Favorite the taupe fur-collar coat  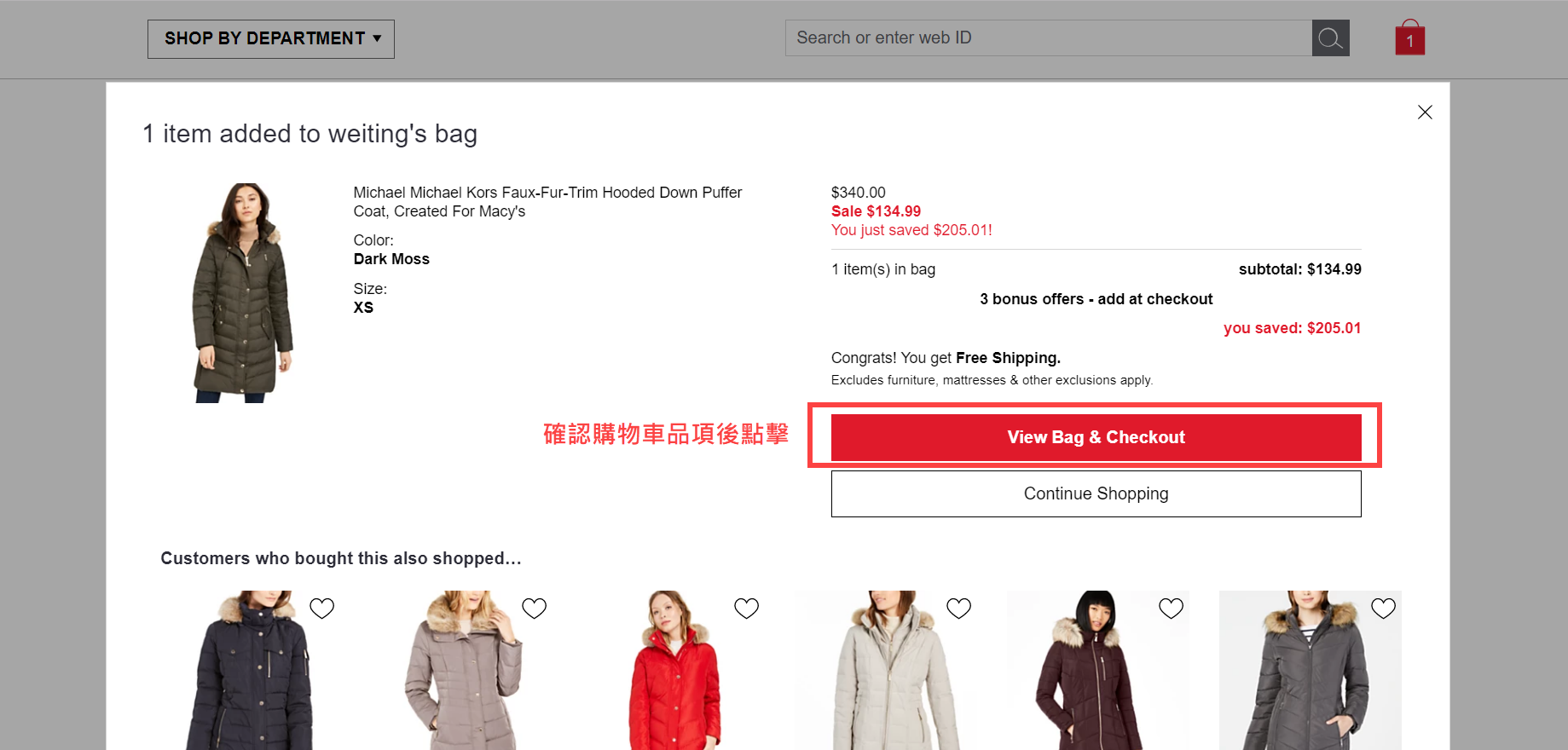click(x=534, y=609)
